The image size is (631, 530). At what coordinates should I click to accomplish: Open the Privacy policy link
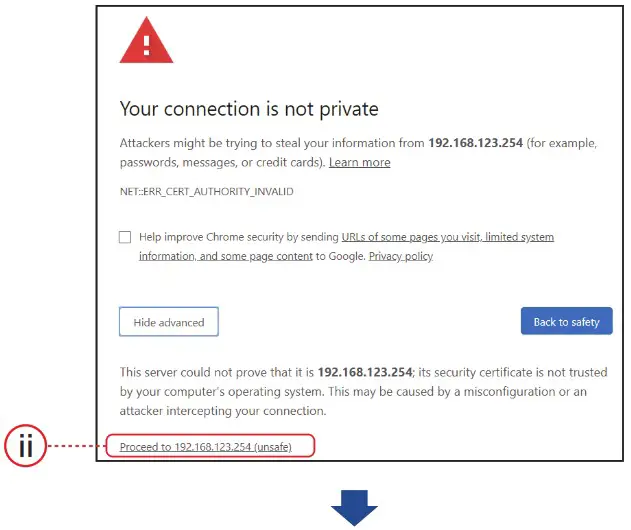pyautogui.click(x=400, y=256)
